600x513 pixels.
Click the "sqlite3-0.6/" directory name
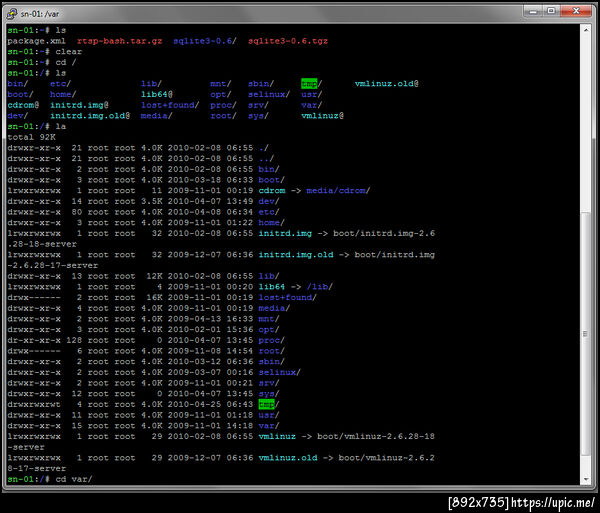[205, 41]
